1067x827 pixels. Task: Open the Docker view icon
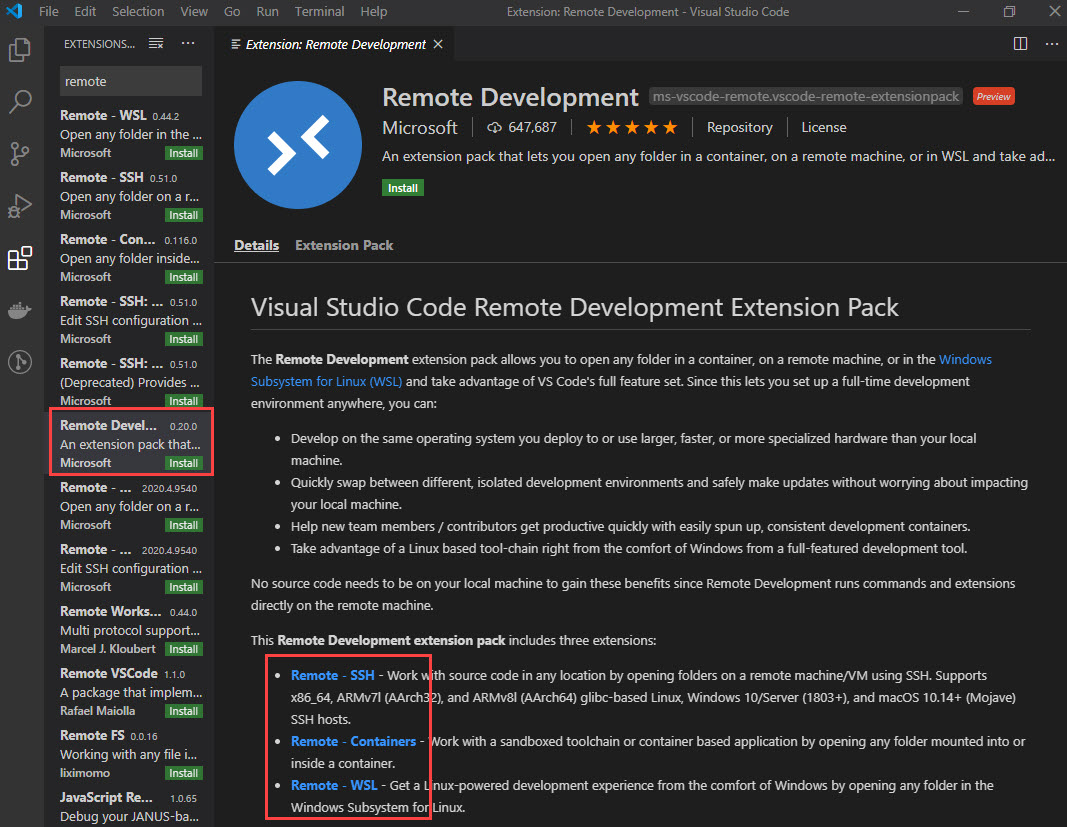20,310
